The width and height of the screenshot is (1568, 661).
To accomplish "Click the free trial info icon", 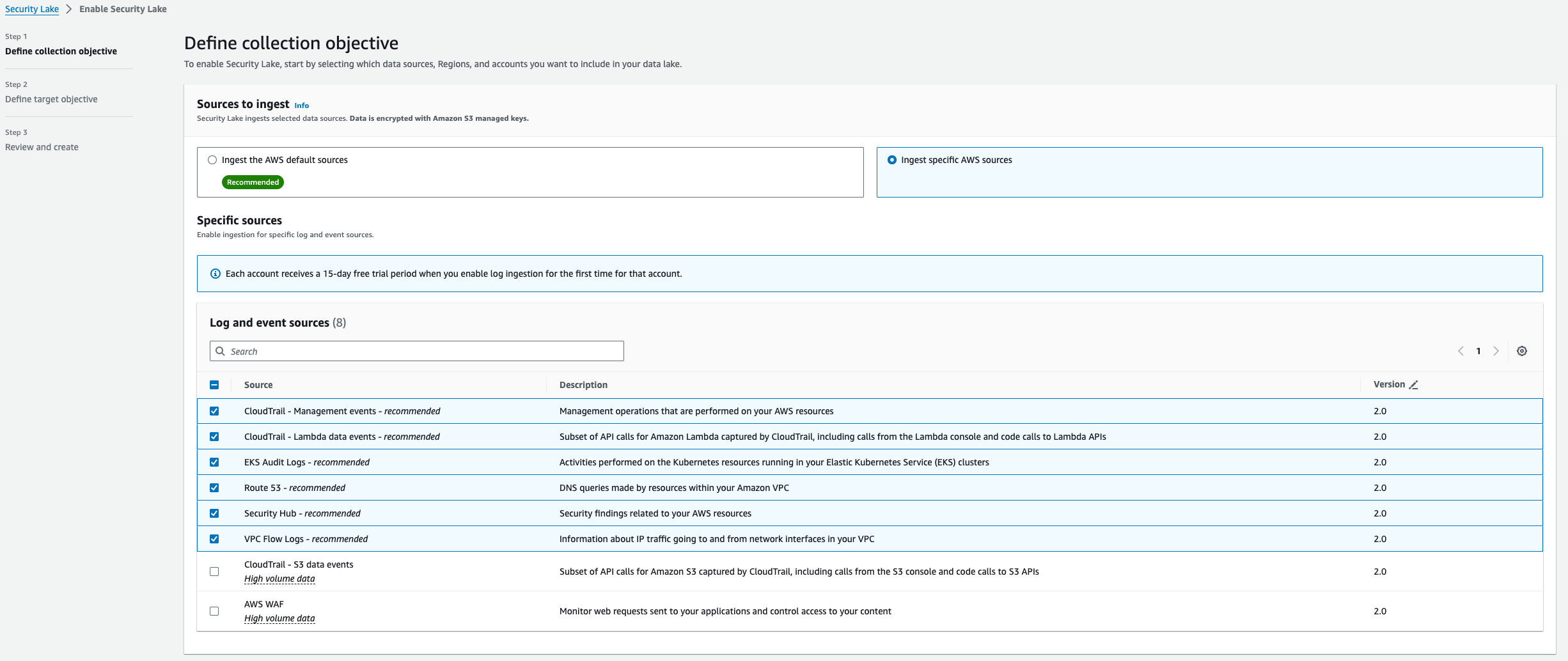I will point(216,274).
